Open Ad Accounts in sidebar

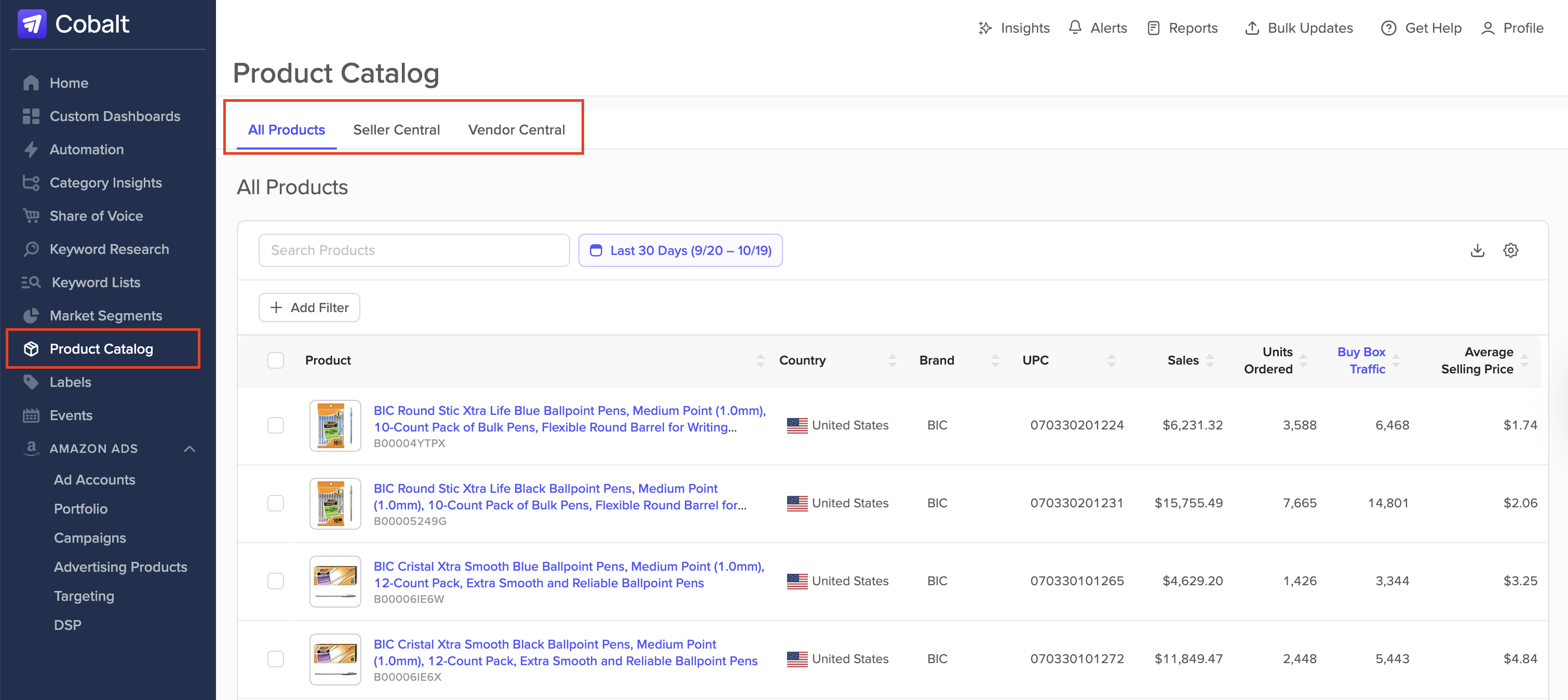[x=94, y=480]
